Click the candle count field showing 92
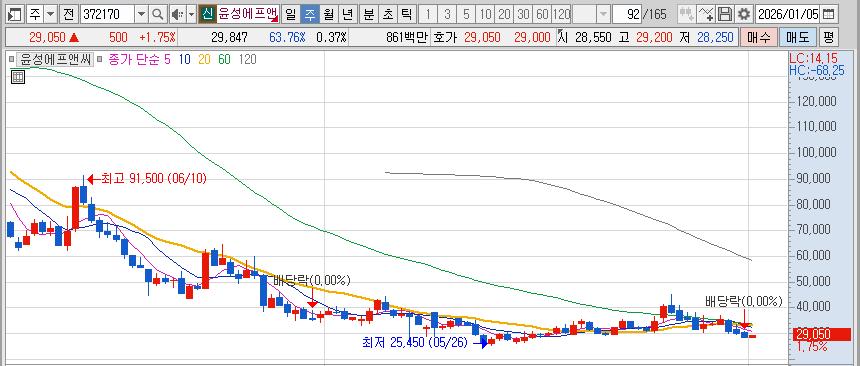This screenshot has height=366, width=860. tap(627, 14)
